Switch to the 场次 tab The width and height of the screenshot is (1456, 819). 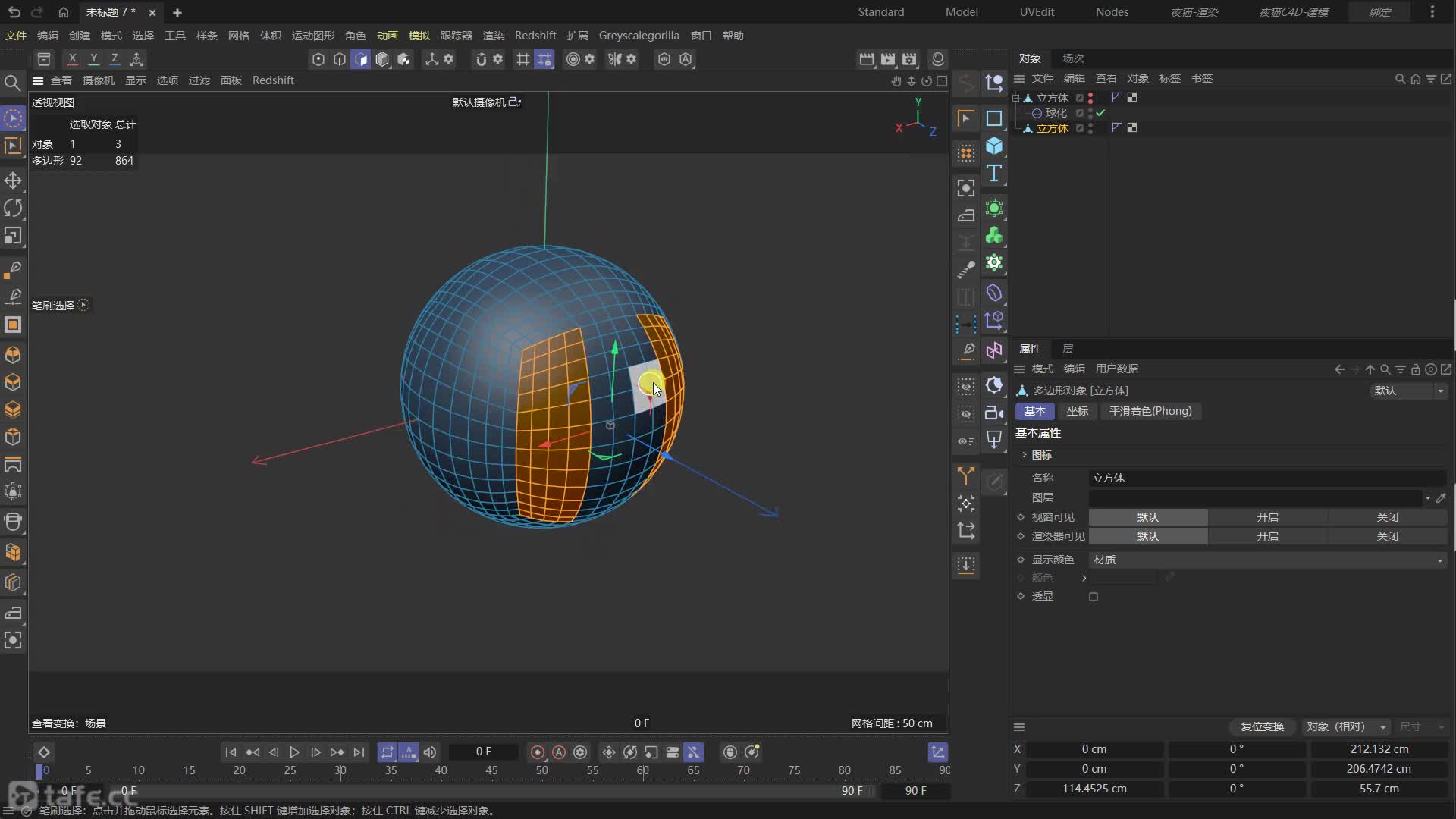(1073, 58)
